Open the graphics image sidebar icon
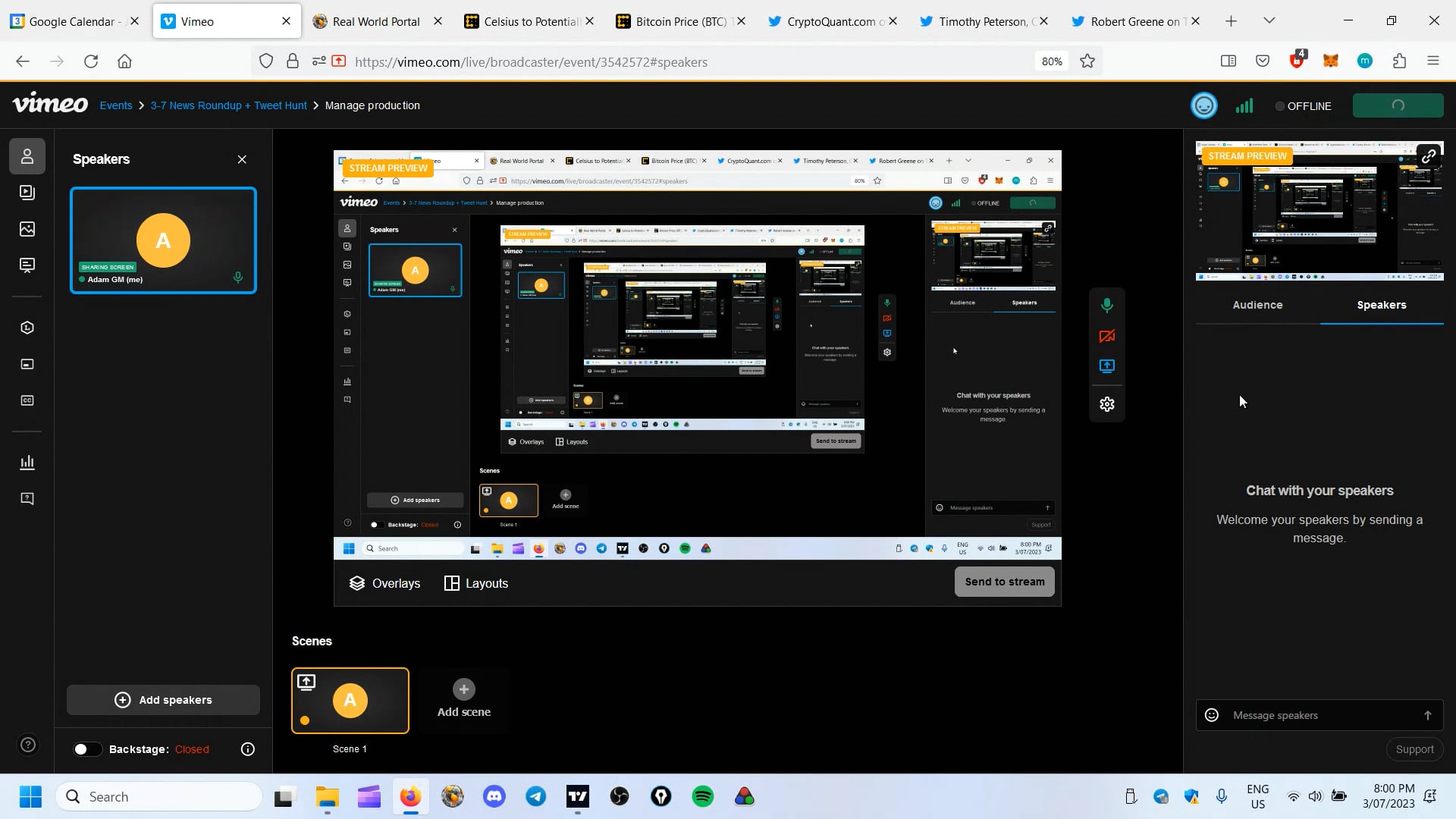The height and width of the screenshot is (819, 1456). click(27, 229)
